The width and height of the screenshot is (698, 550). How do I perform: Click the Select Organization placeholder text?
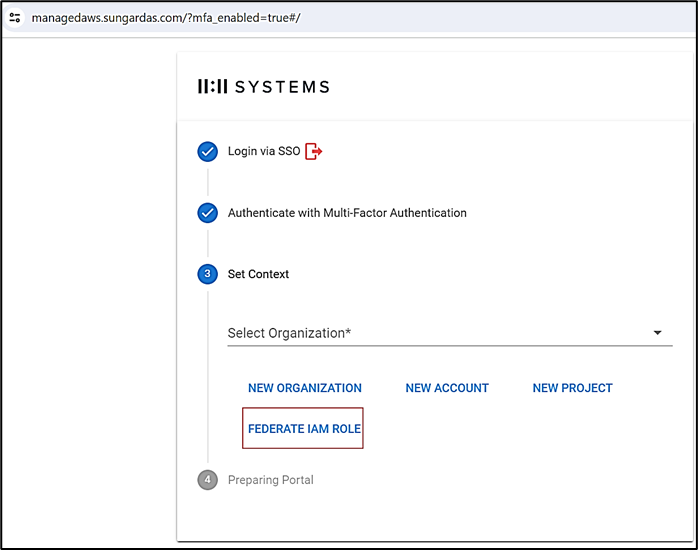pyautogui.click(x=289, y=333)
